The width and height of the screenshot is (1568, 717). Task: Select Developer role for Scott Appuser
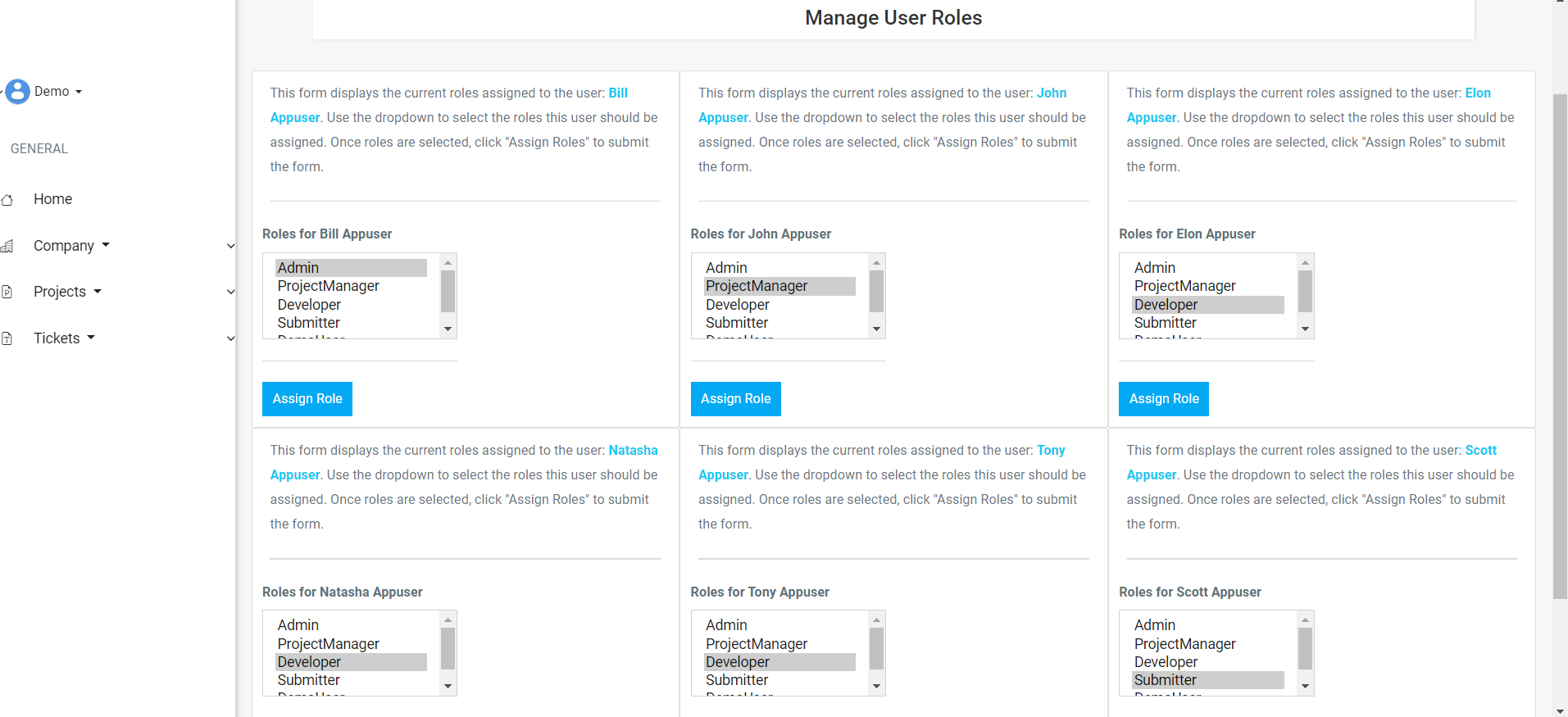(x=1208, y=662)
